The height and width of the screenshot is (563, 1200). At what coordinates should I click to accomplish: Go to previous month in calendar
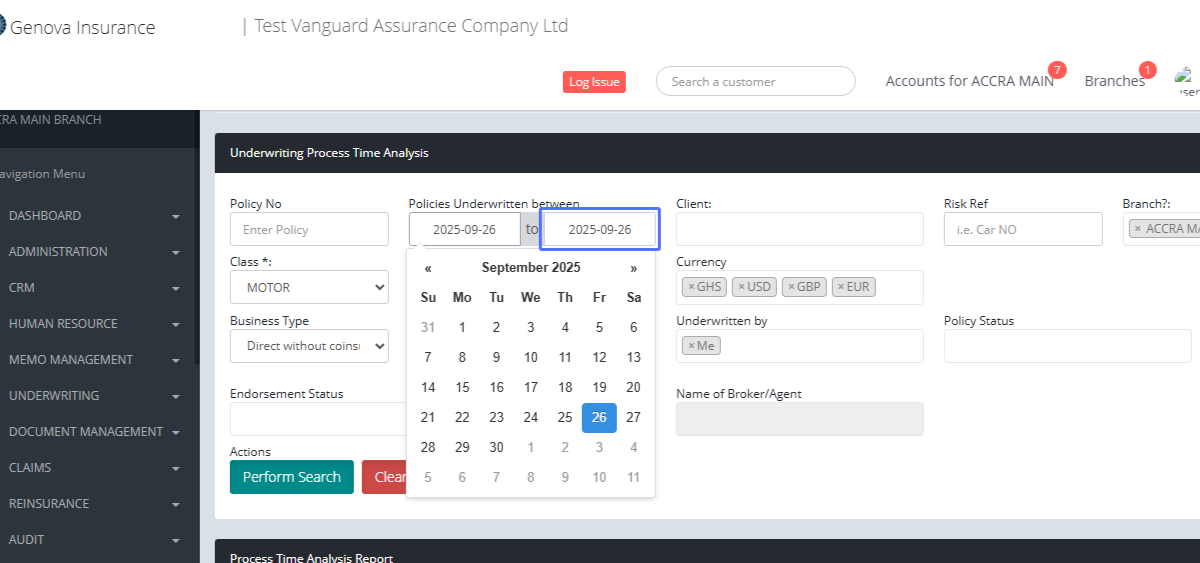tap(428, 268)
